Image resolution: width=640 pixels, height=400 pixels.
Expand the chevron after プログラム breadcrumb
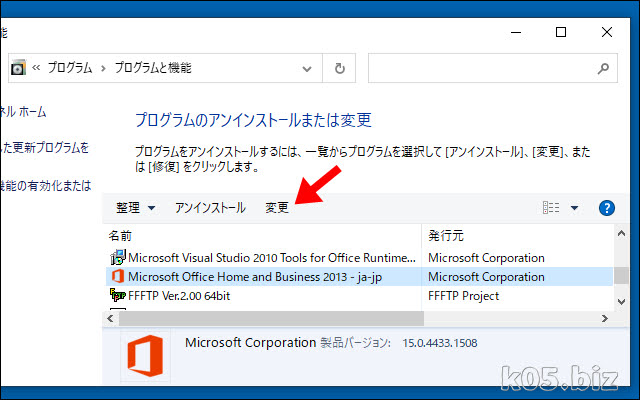pyautogui.click(x=103, y=68)
